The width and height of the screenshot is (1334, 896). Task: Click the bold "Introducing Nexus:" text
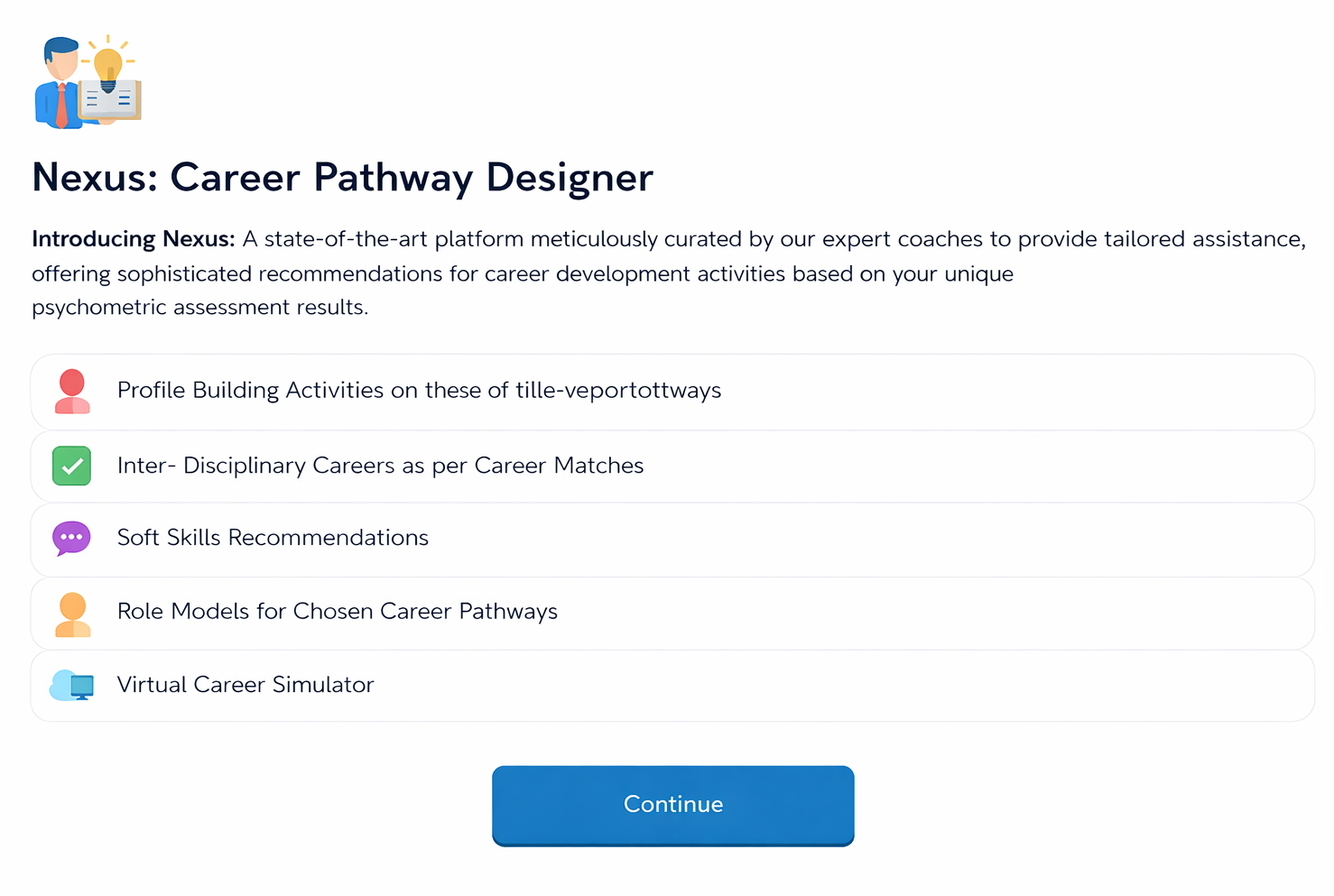pyautogui.click(x=133, y=239)
